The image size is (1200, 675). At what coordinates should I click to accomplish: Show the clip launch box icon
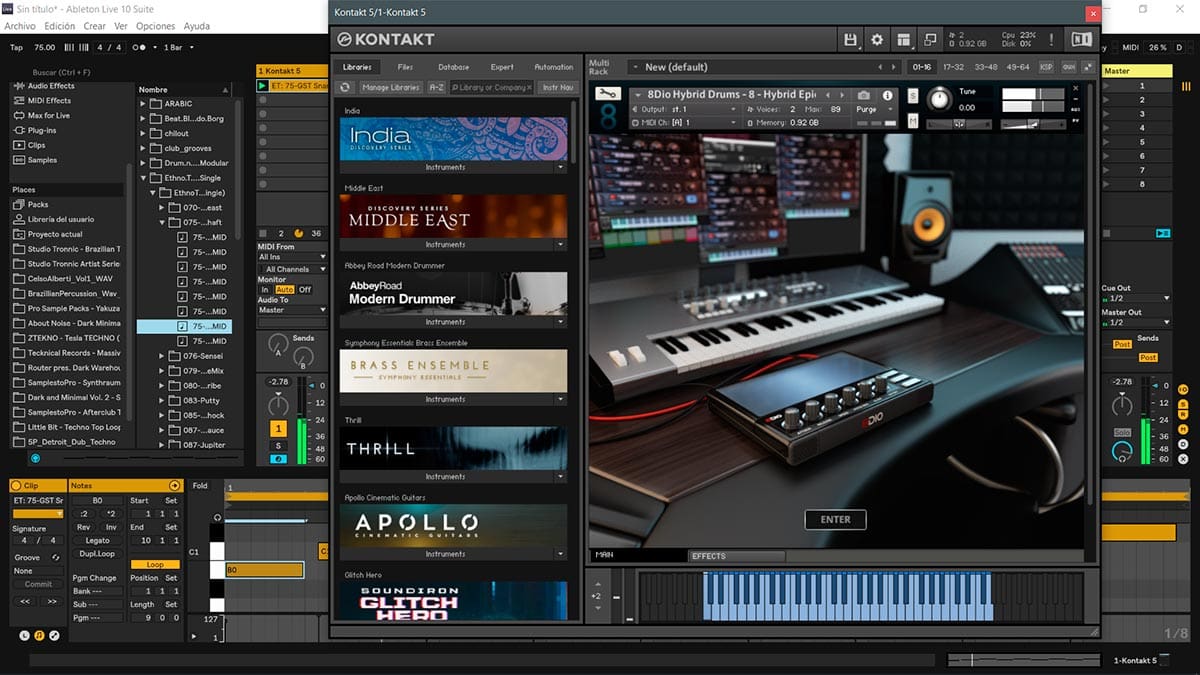(25, 635)
